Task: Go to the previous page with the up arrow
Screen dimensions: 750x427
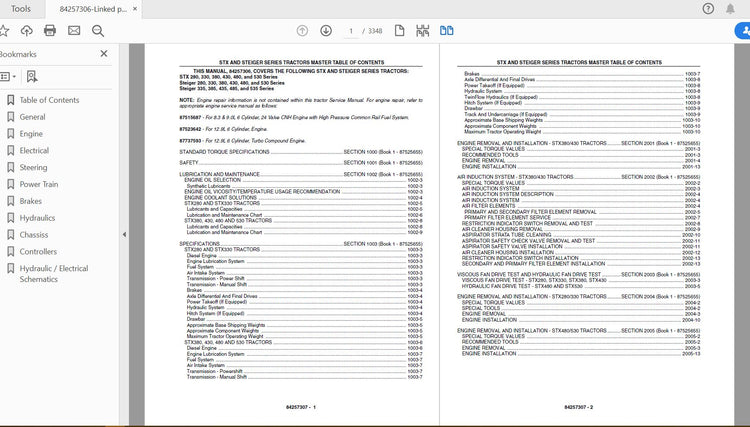Action: [x=302, y=31]
